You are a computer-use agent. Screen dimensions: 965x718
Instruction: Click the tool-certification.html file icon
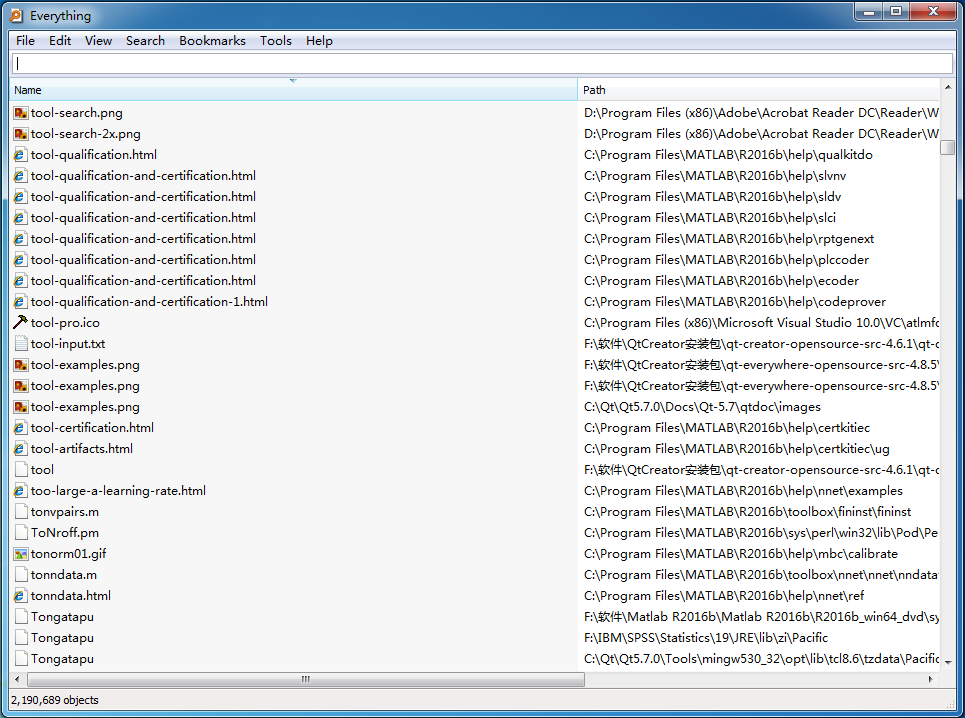(x=21, y=428)
